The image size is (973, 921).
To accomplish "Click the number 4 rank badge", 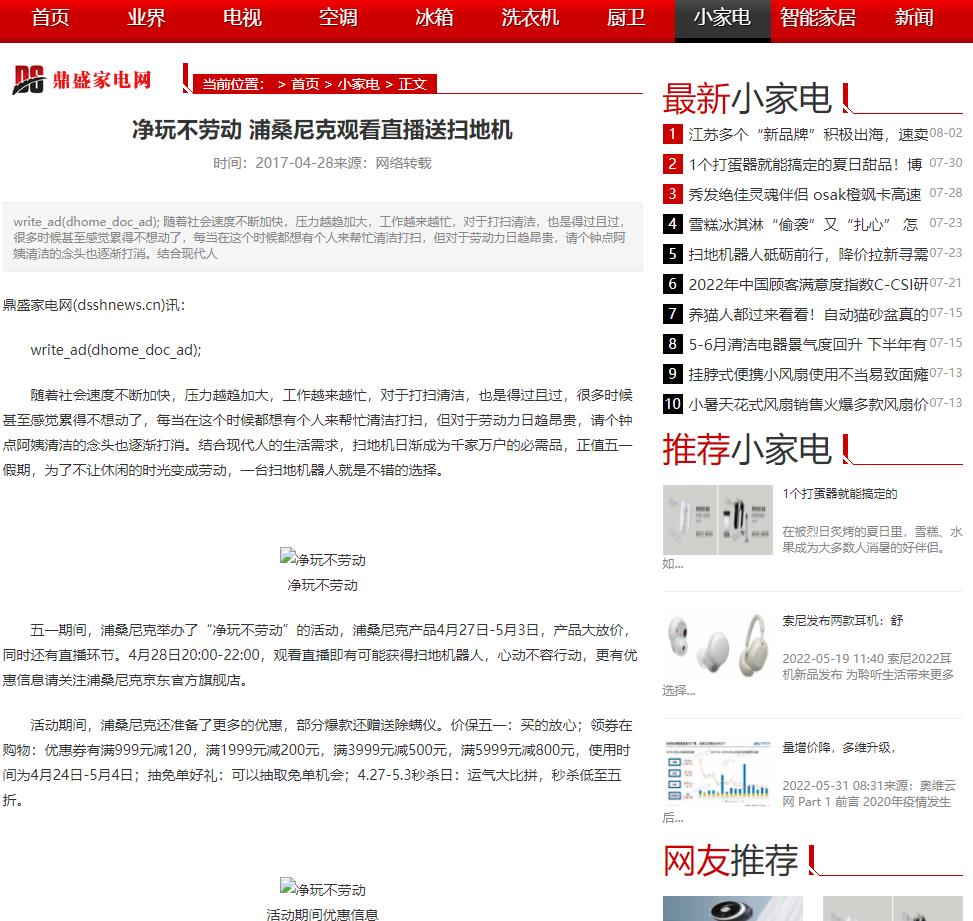I will tap(673, 223).
